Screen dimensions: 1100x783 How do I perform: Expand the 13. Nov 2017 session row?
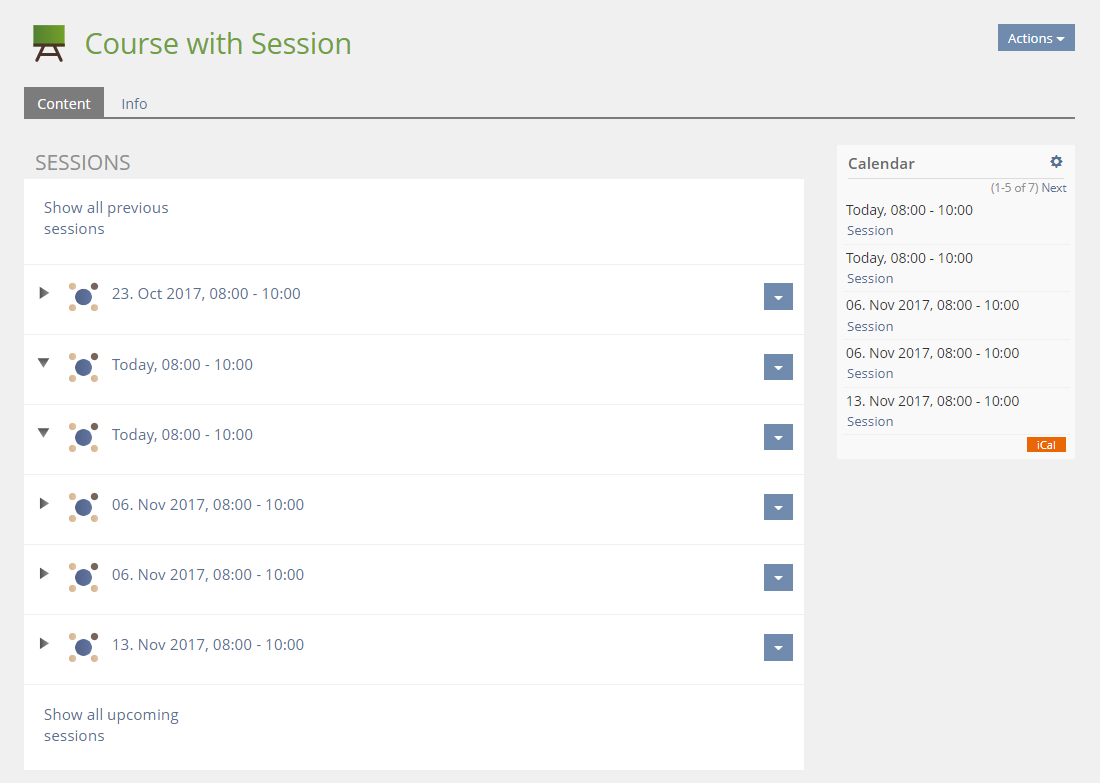(x=44, y=643)
